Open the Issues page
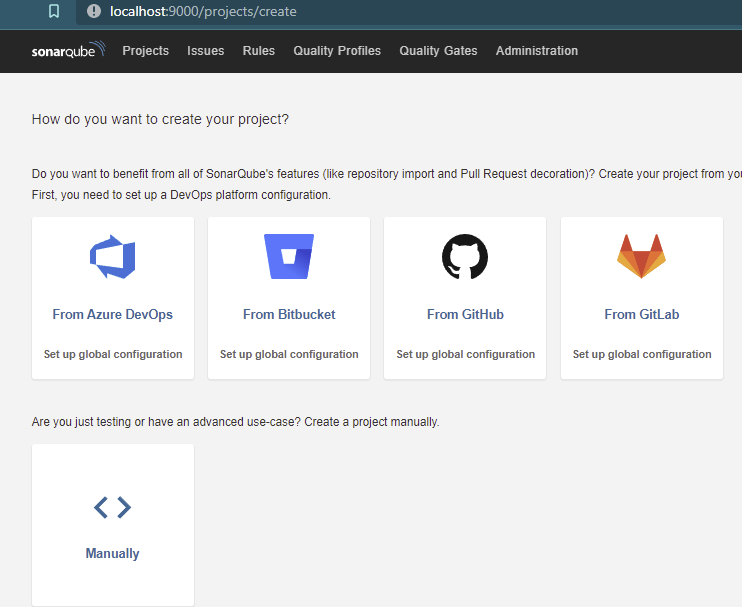Viewport: 742px width, 607px height. point(205,51)
